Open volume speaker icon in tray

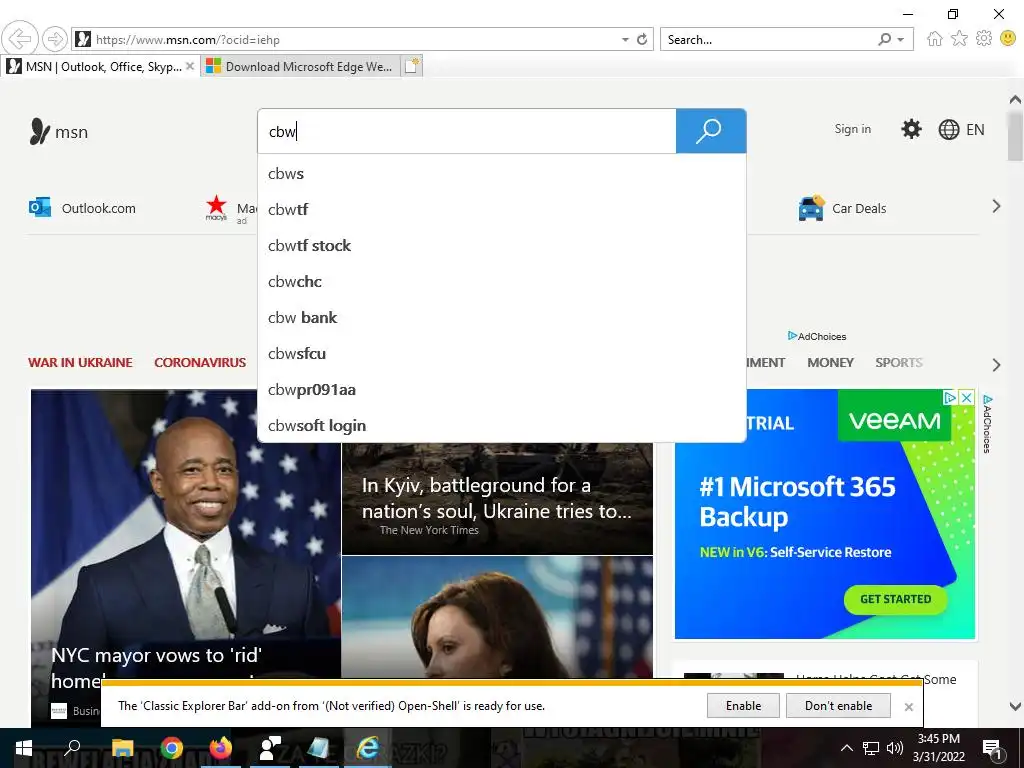pyautogui.click(x=895, y=748)
